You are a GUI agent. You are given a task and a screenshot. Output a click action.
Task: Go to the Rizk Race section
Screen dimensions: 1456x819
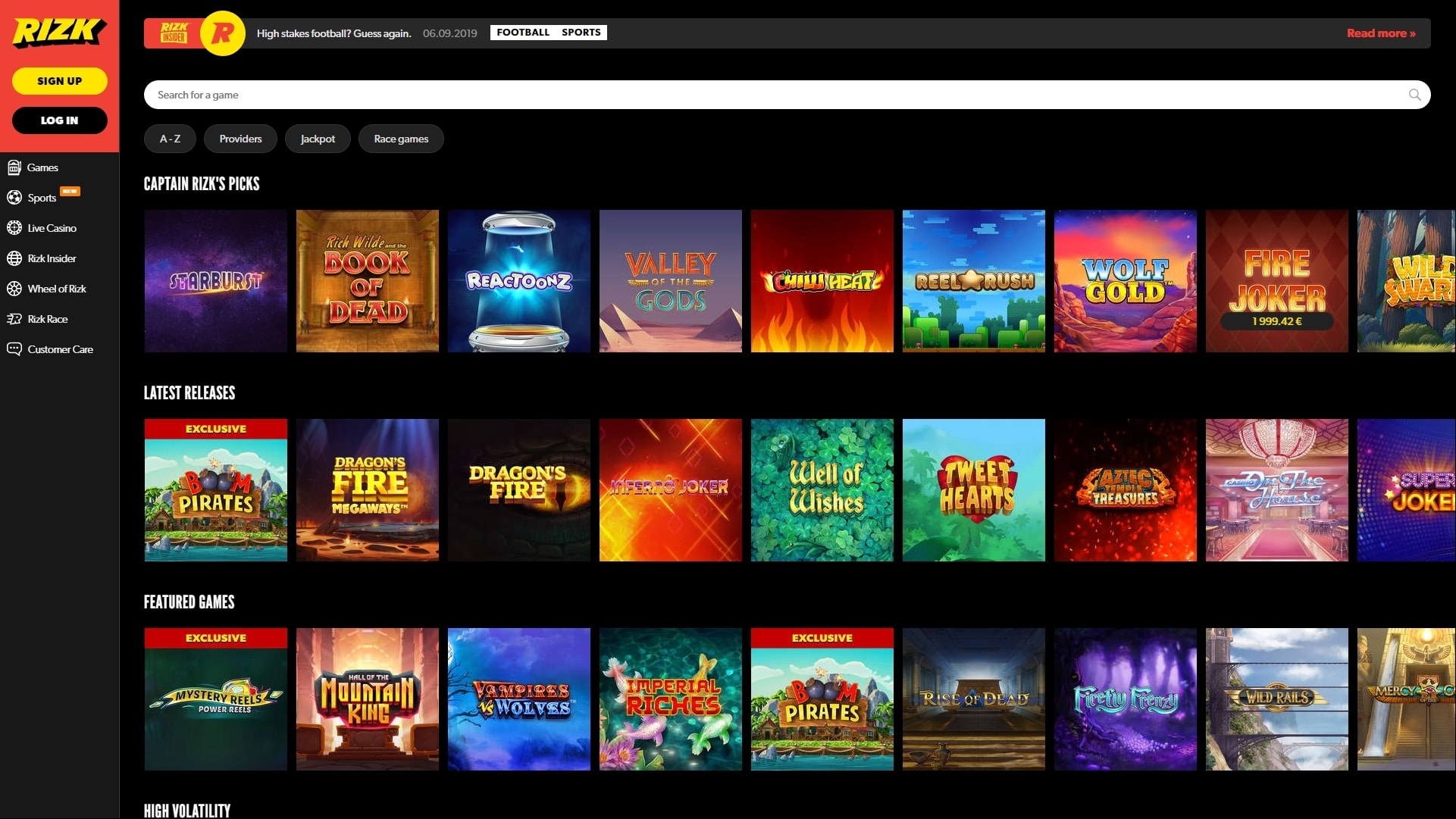(47, 319)
